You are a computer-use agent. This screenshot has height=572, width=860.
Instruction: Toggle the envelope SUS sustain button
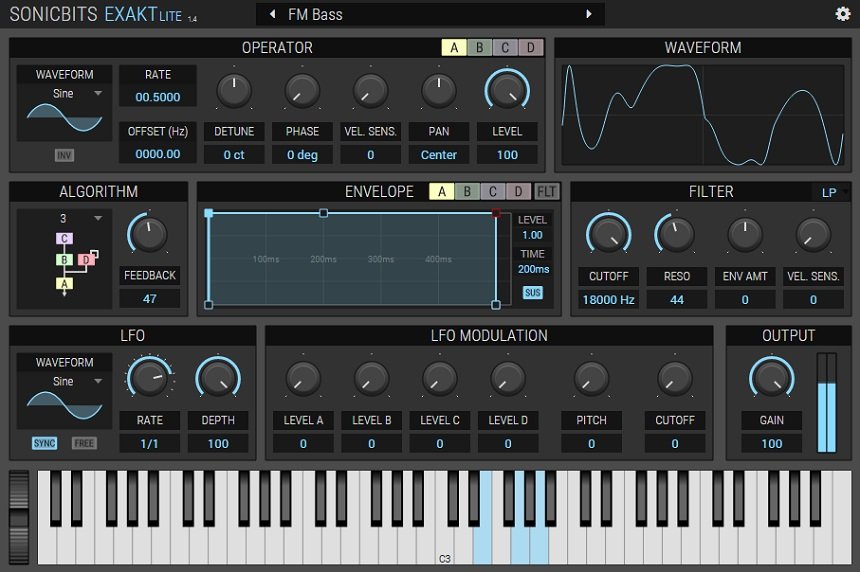tap(533, 292)
